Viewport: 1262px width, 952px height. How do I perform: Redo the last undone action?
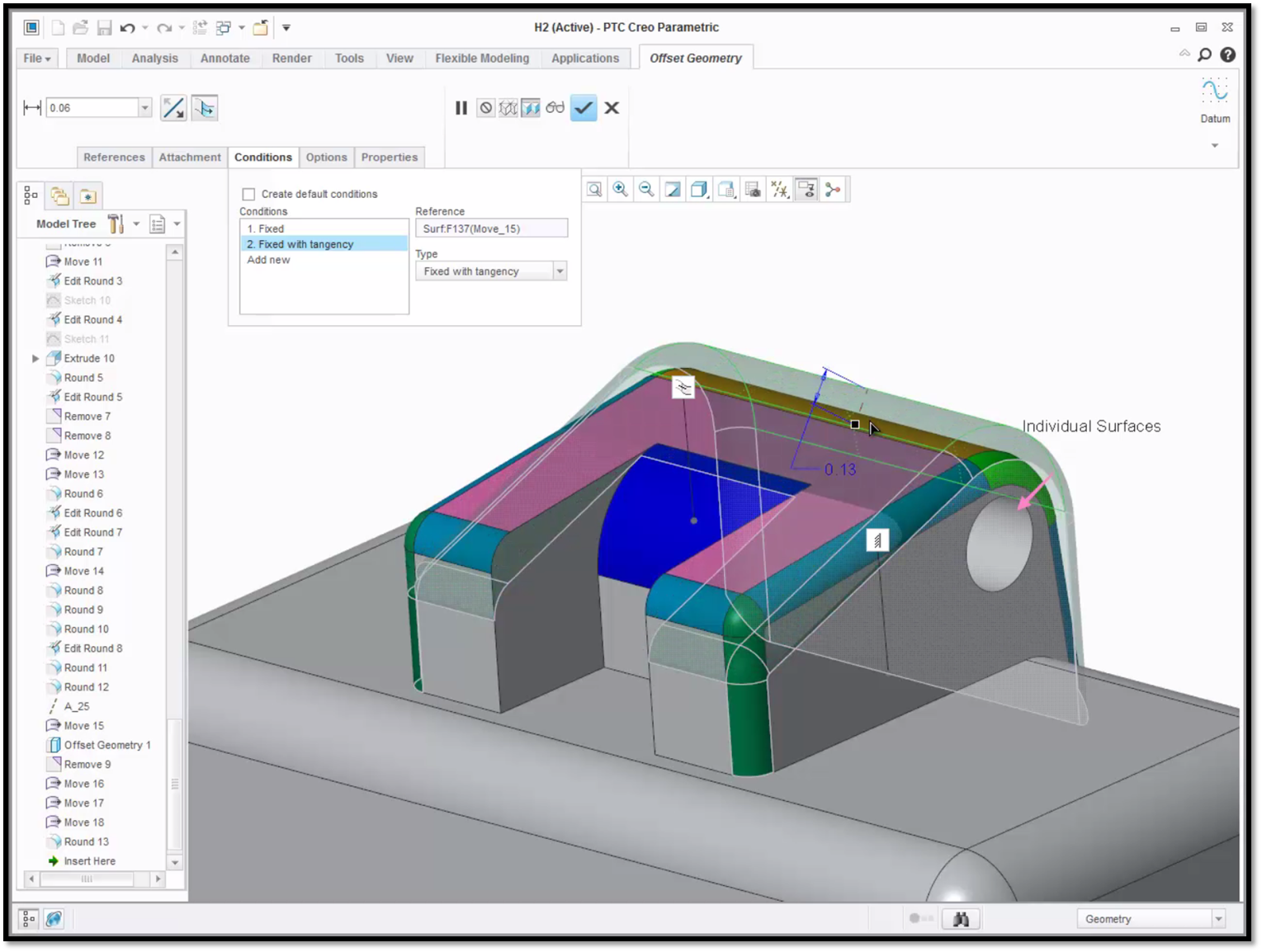(x=164, y=28)
